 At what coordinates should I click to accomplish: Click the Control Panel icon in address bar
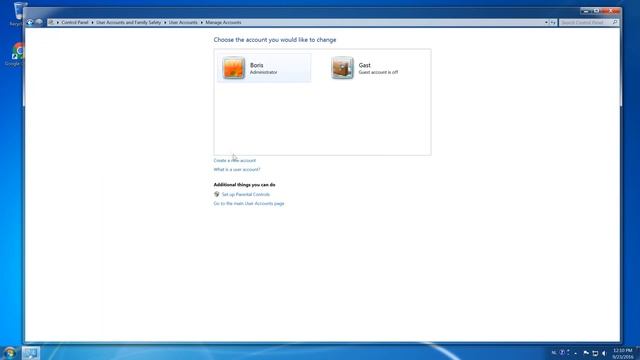coord(51,22)
